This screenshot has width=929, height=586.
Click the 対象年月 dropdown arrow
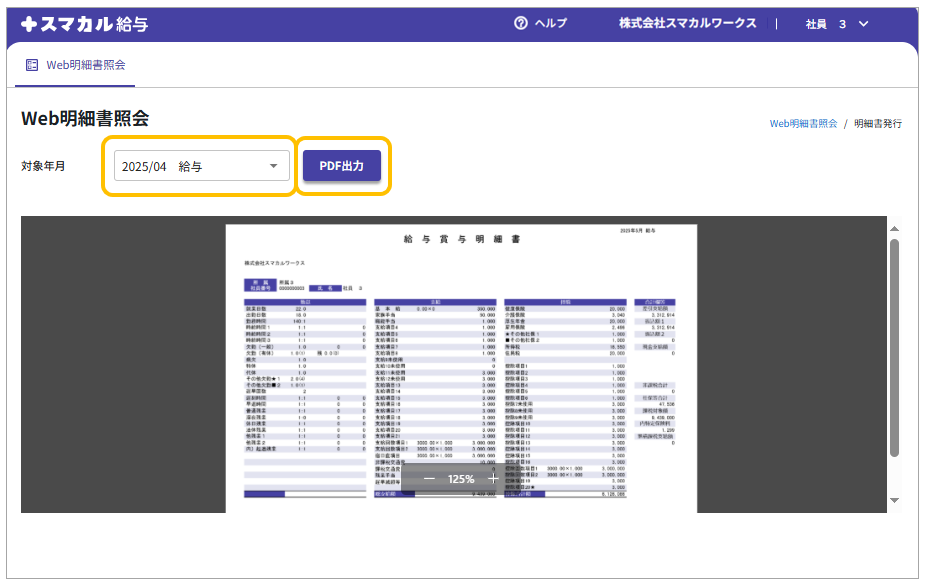click(x=273, y=166)
